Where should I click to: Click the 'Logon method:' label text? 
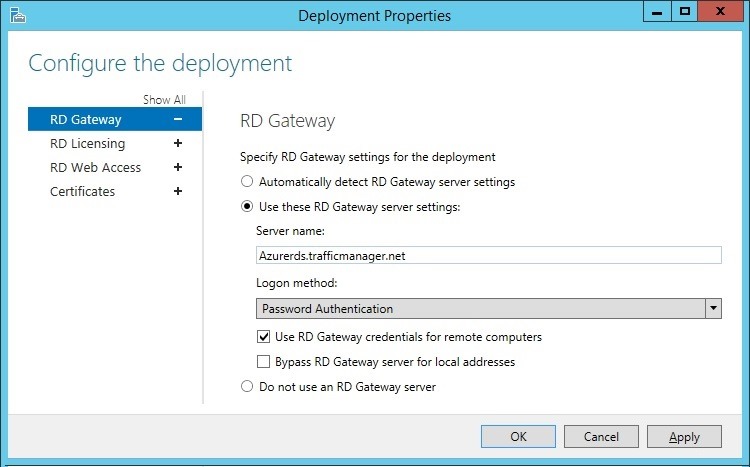coord(297,283)
